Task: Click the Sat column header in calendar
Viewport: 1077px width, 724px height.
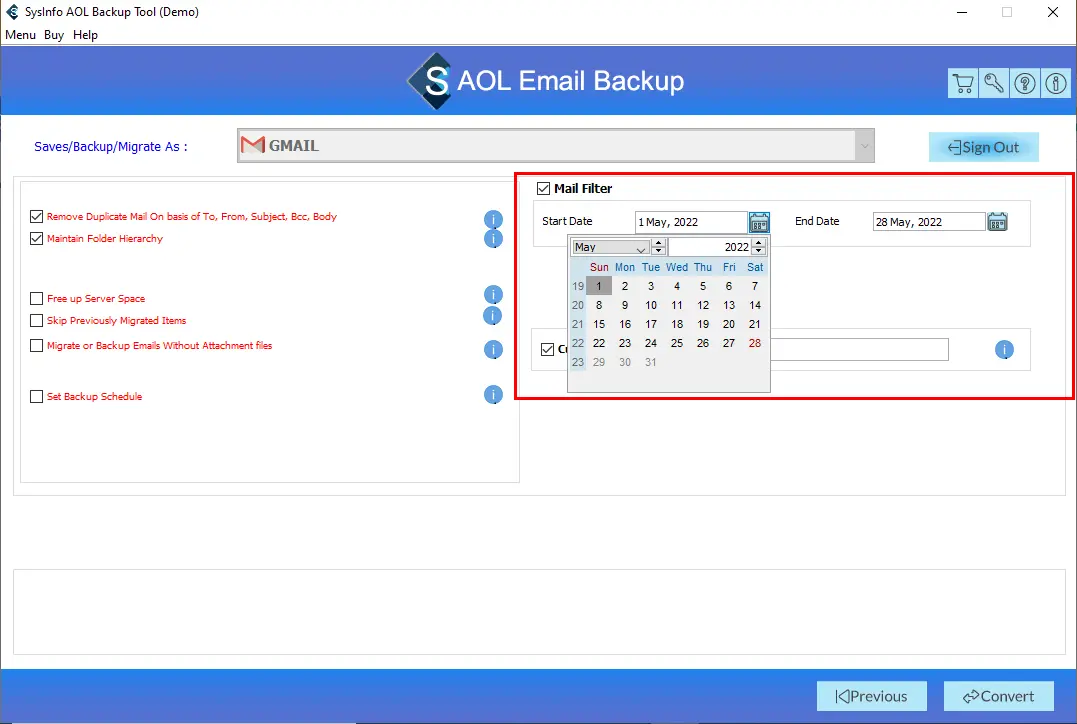Action: (755, 267)
